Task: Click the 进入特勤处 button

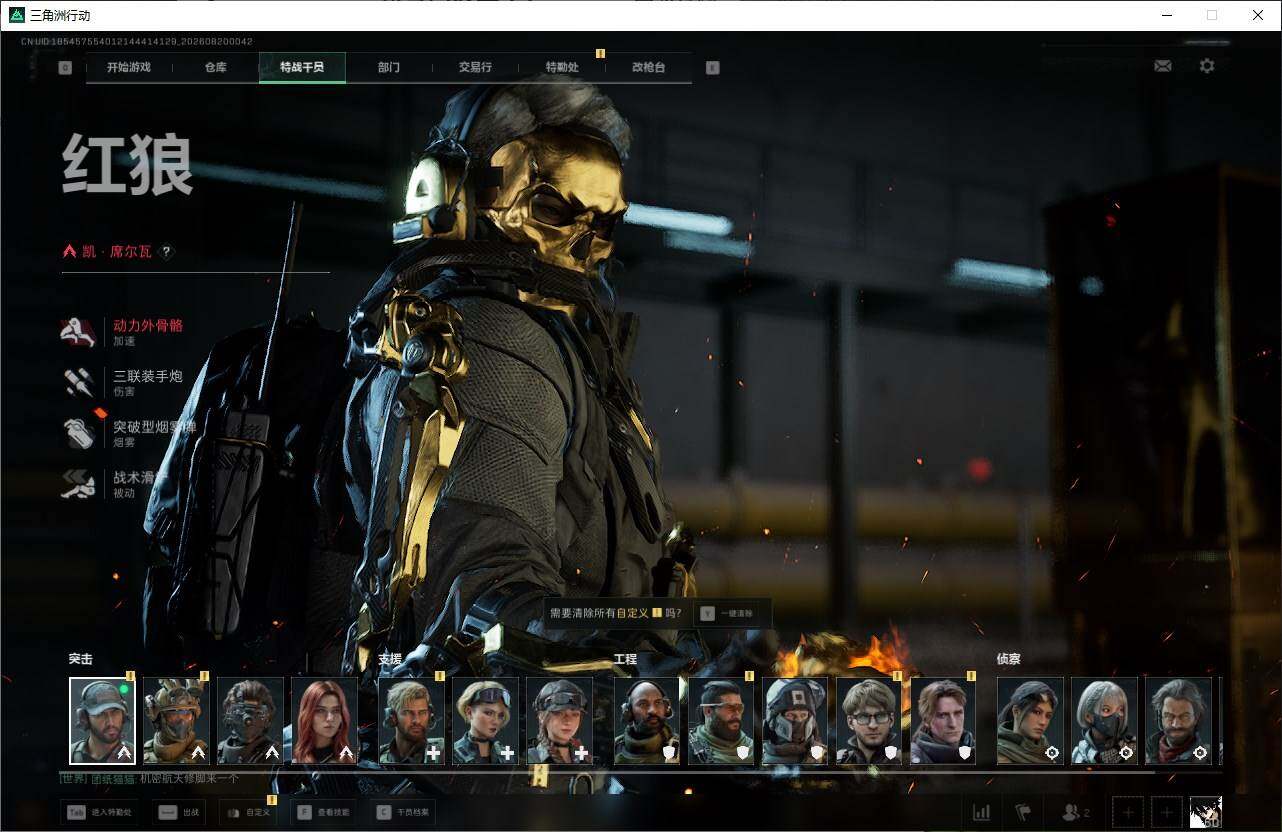Action: click(99, 812)
